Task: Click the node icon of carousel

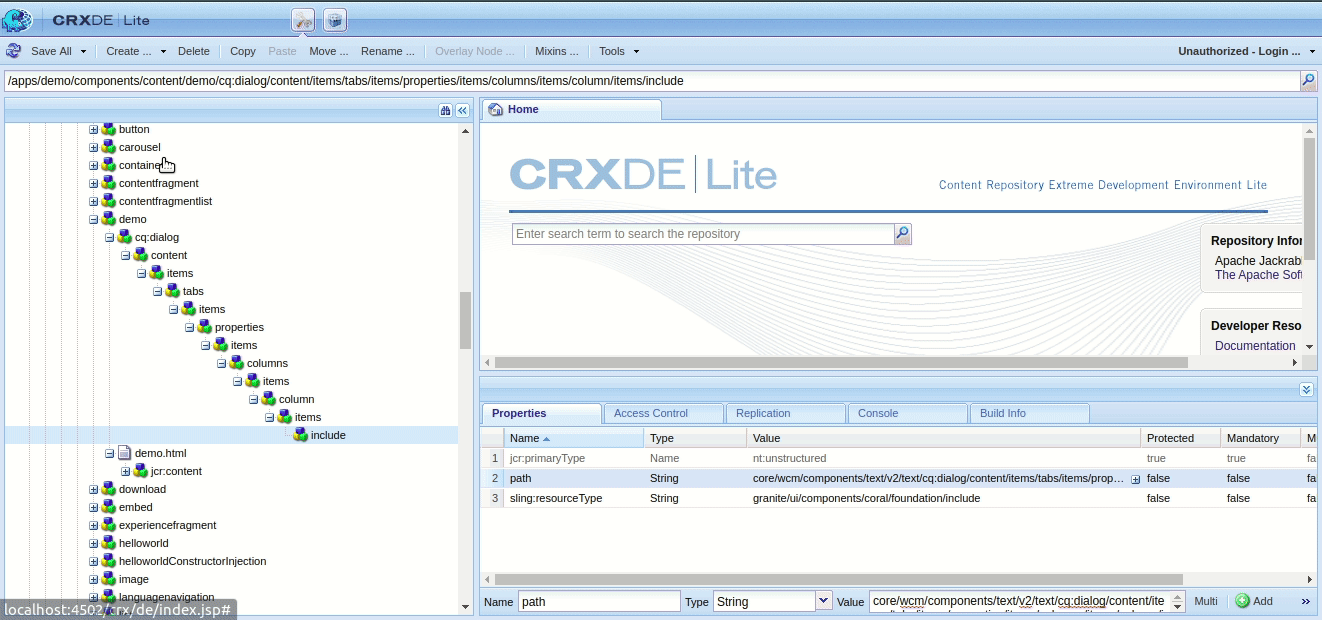Action: click(108, 147)
